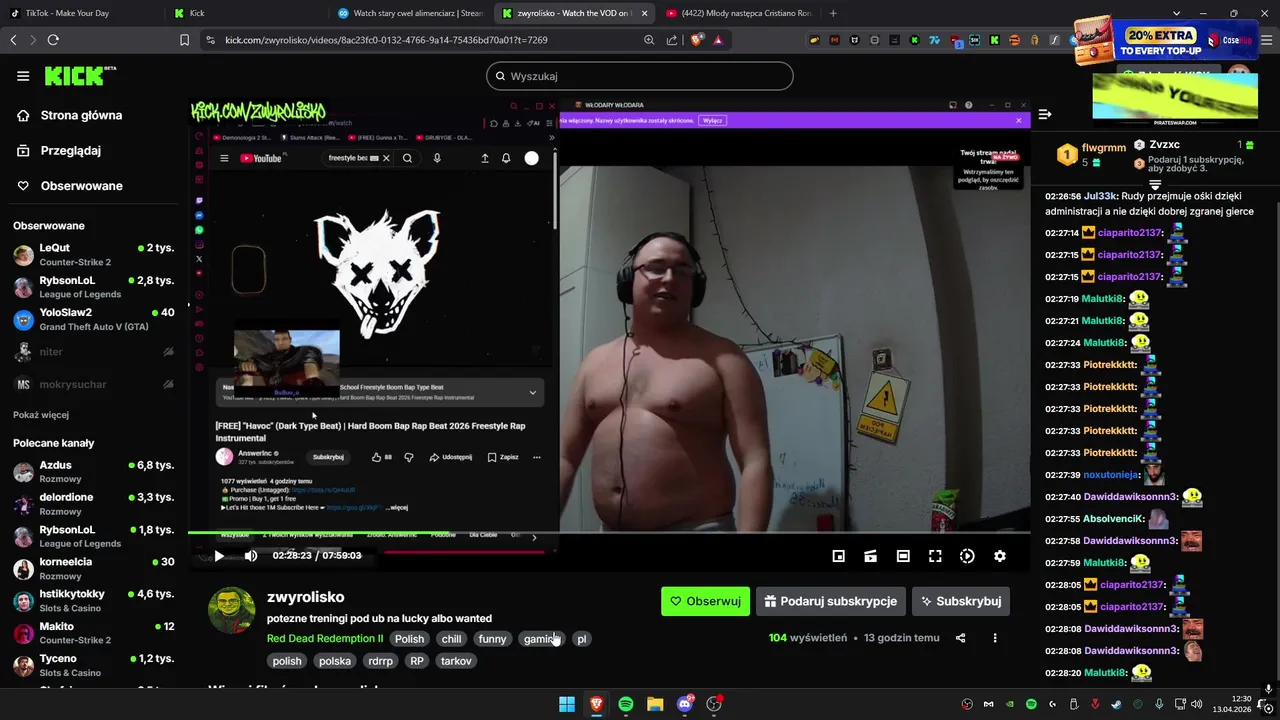Screen dimensions: 1280x720
Task: Open Makito recommended channel
Action: click(93, 633)
